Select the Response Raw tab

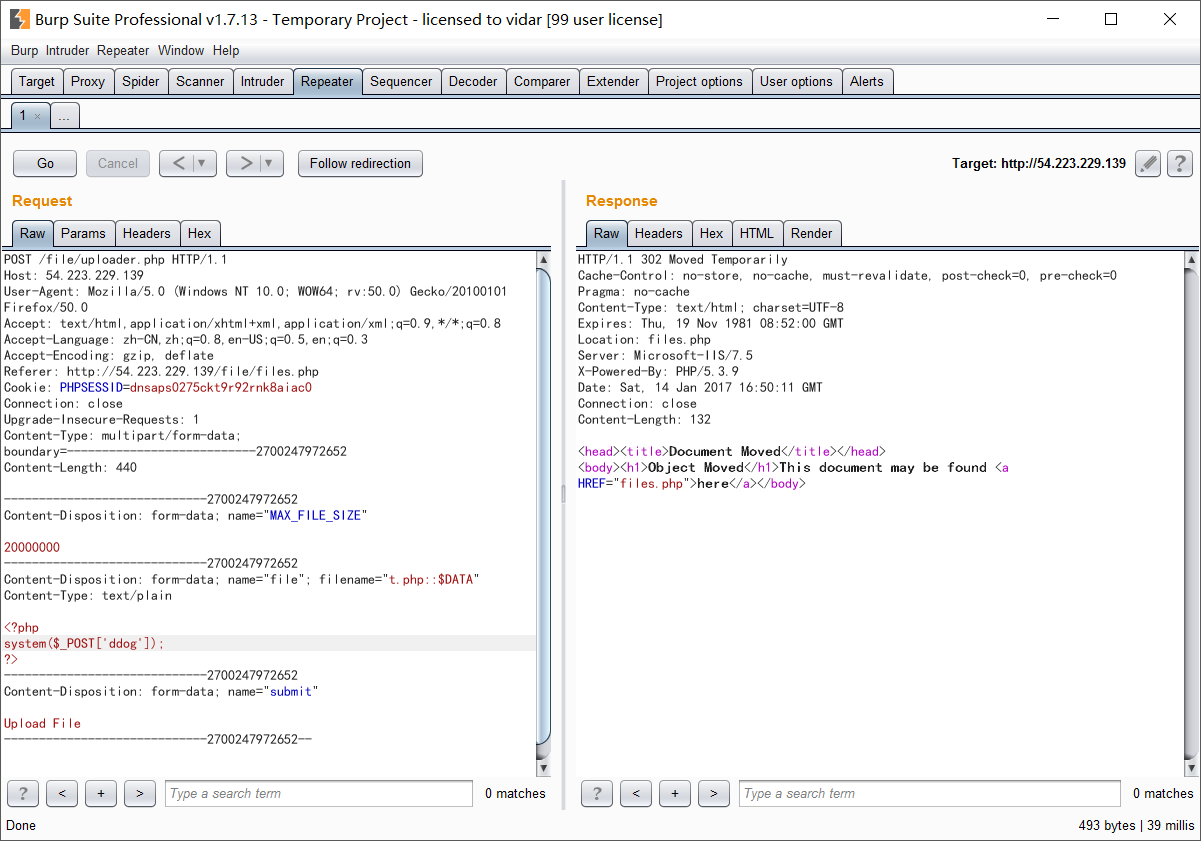coord(607,233)
